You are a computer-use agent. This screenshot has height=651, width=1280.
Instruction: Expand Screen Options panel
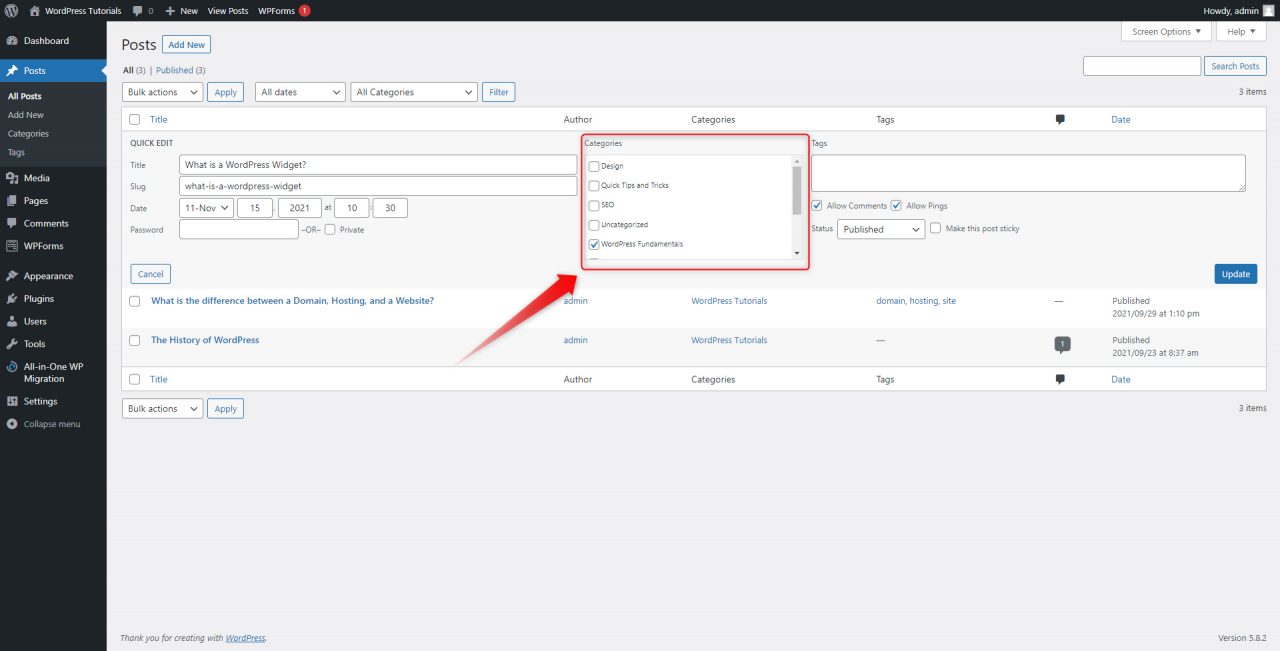[1167, 32]
